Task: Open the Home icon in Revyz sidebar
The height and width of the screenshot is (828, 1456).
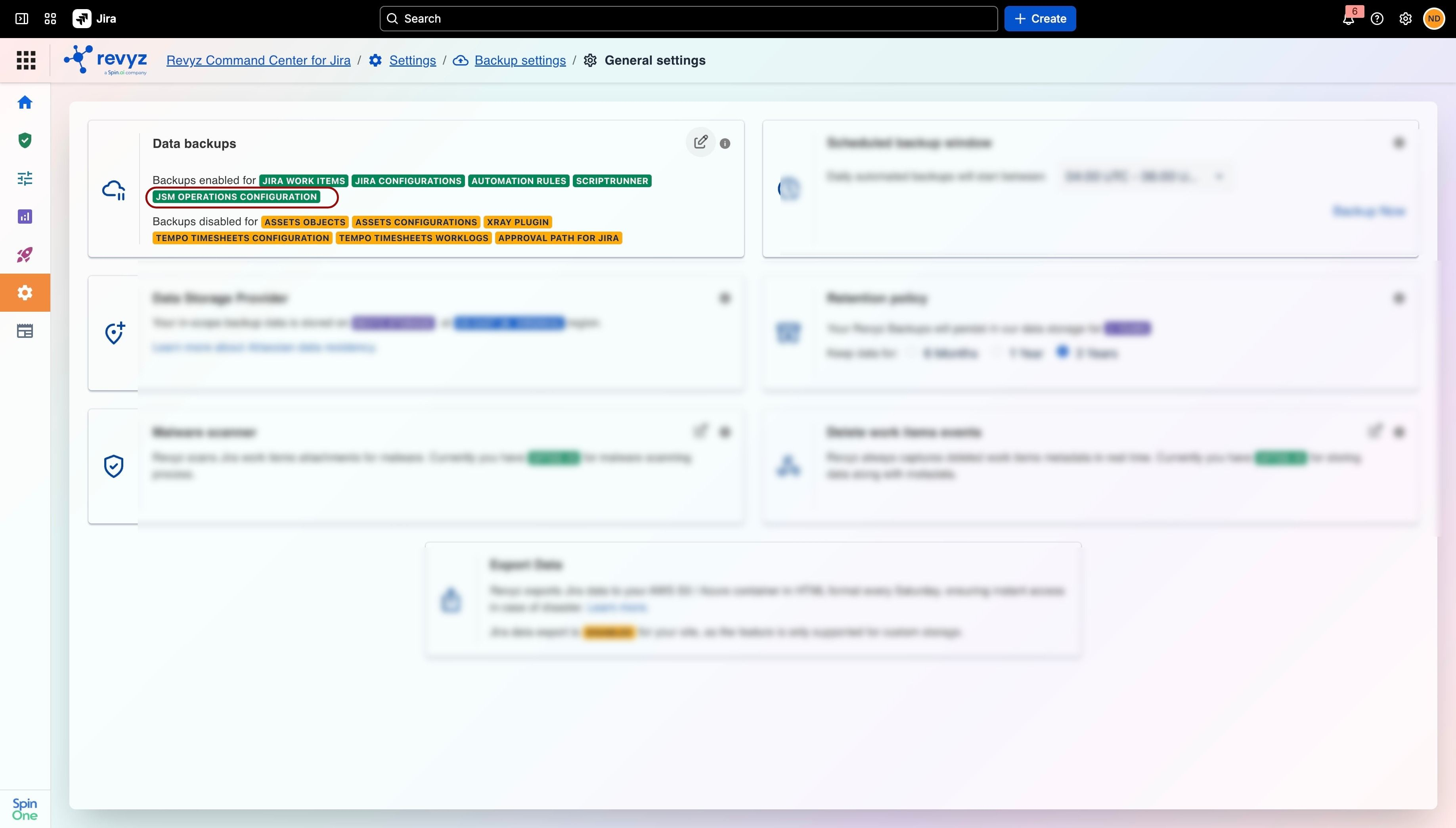Action: pos(25,102)
